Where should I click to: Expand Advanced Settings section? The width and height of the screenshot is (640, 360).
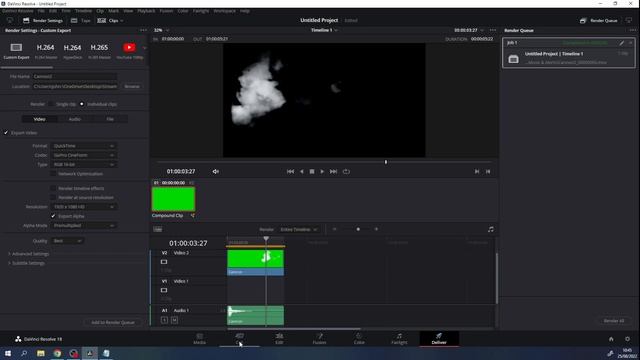[29, 254]
